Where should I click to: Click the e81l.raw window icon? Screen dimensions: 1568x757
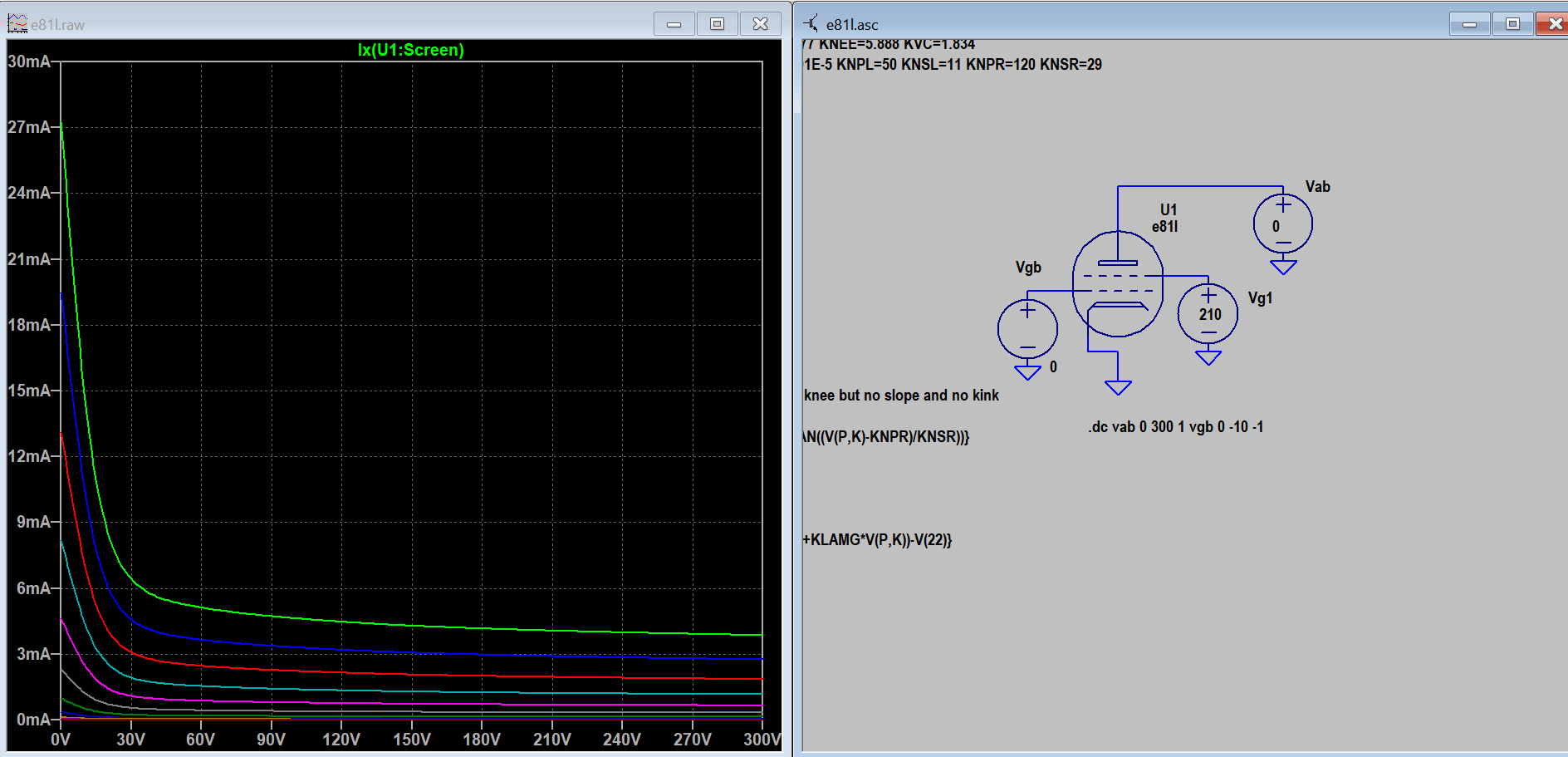17,24
